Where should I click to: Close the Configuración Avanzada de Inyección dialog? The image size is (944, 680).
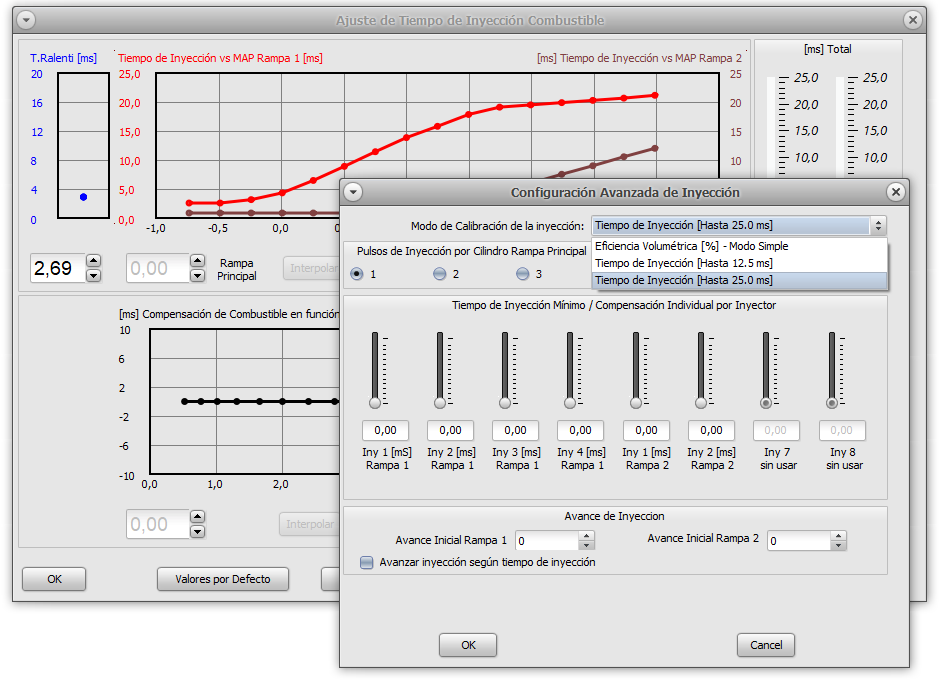(896, 192)
